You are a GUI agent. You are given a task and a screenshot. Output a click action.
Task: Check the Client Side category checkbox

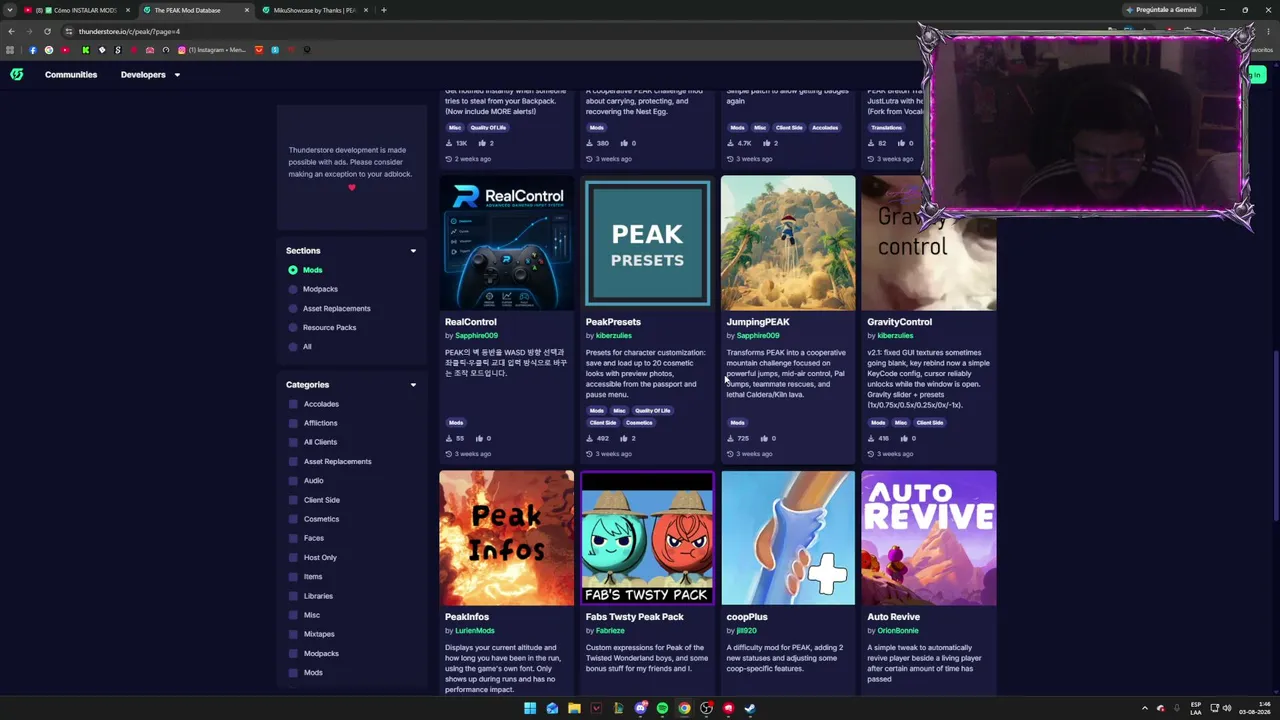point(293,500)
